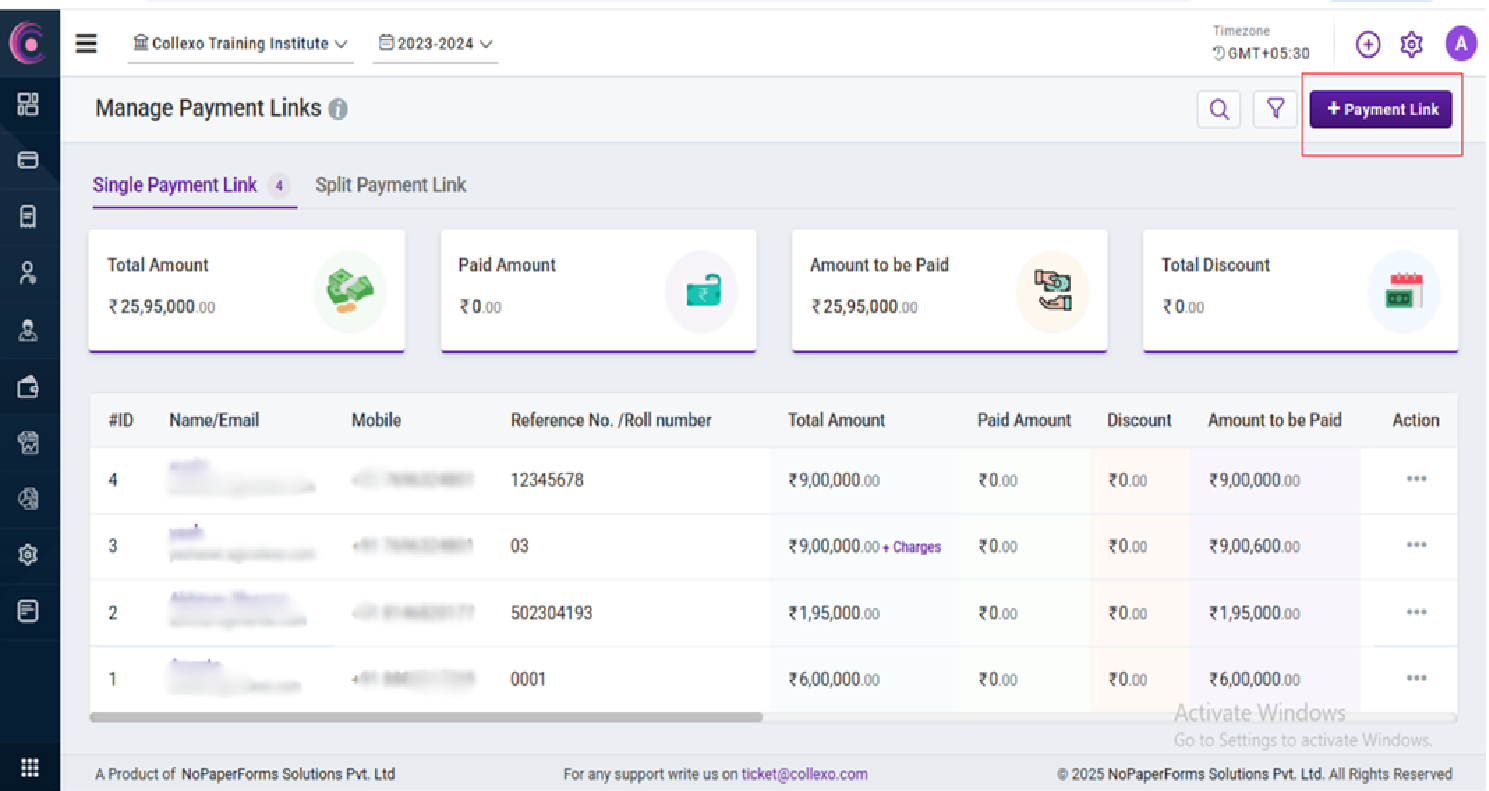Click the filter funnel icon
This screenshot has height=791, width=1489.
(x=1275, y=109)
